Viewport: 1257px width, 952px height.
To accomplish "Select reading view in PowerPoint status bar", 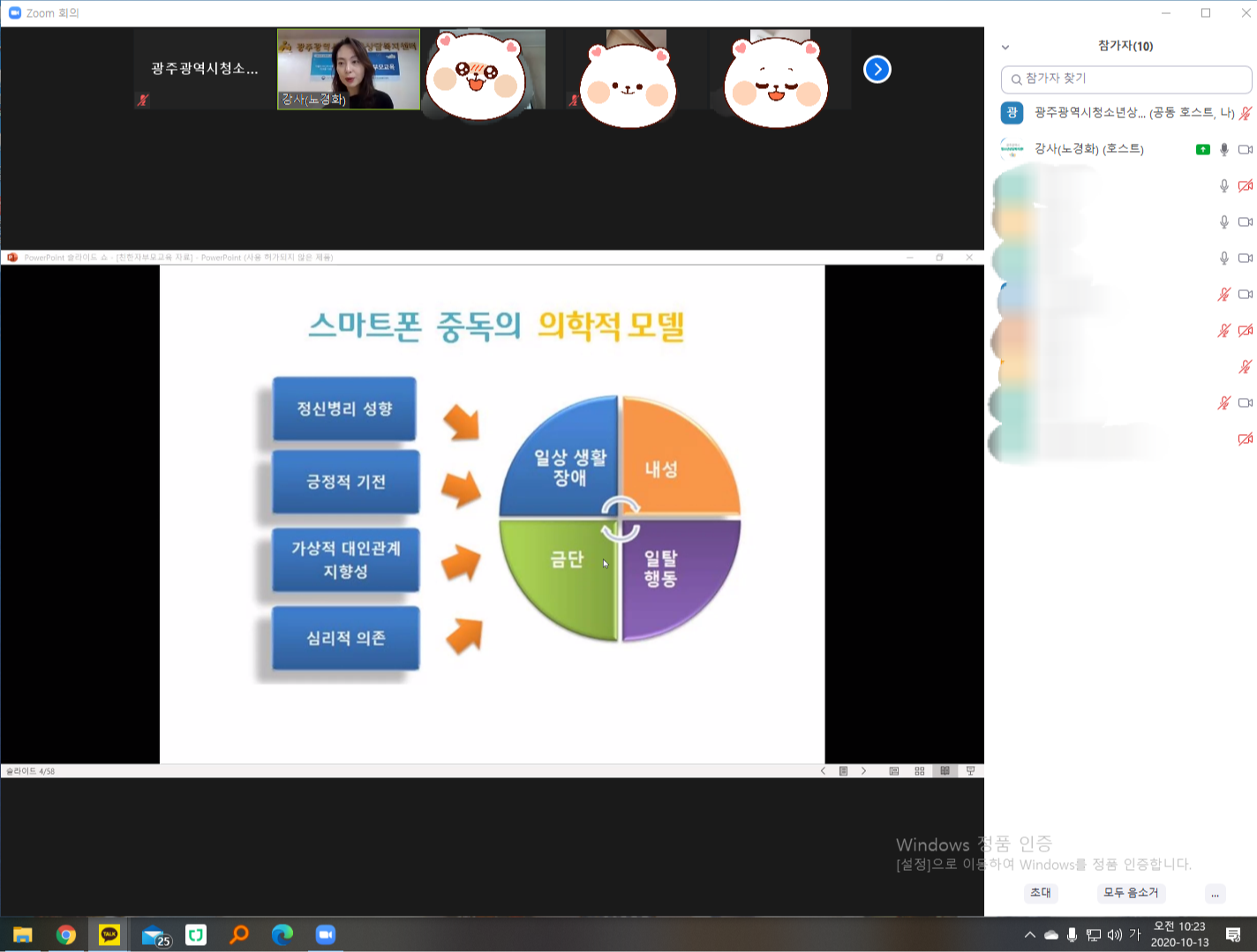I will tap(945, 771).
